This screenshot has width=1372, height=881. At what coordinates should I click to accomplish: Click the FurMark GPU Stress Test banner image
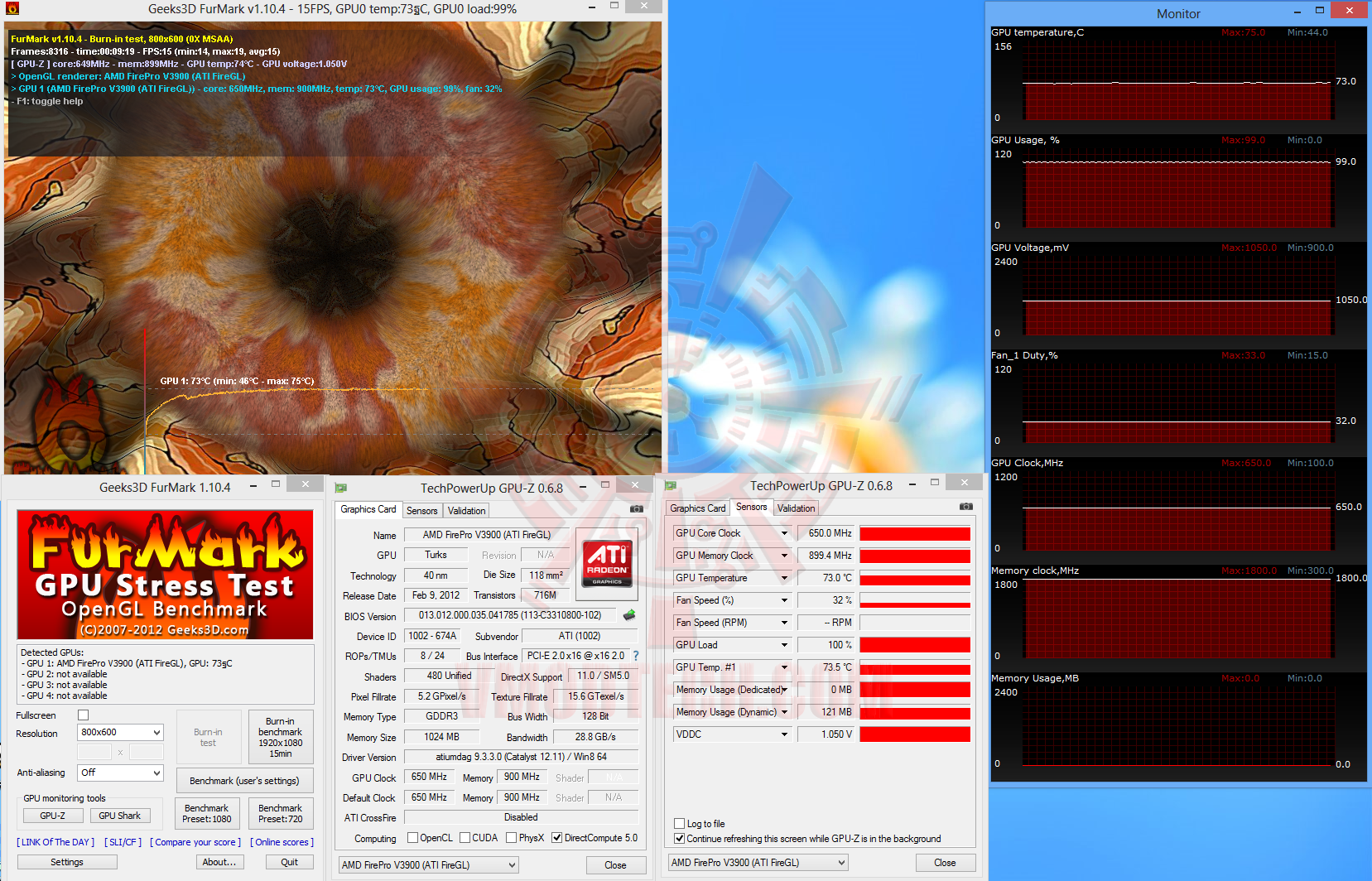[166, 575]
